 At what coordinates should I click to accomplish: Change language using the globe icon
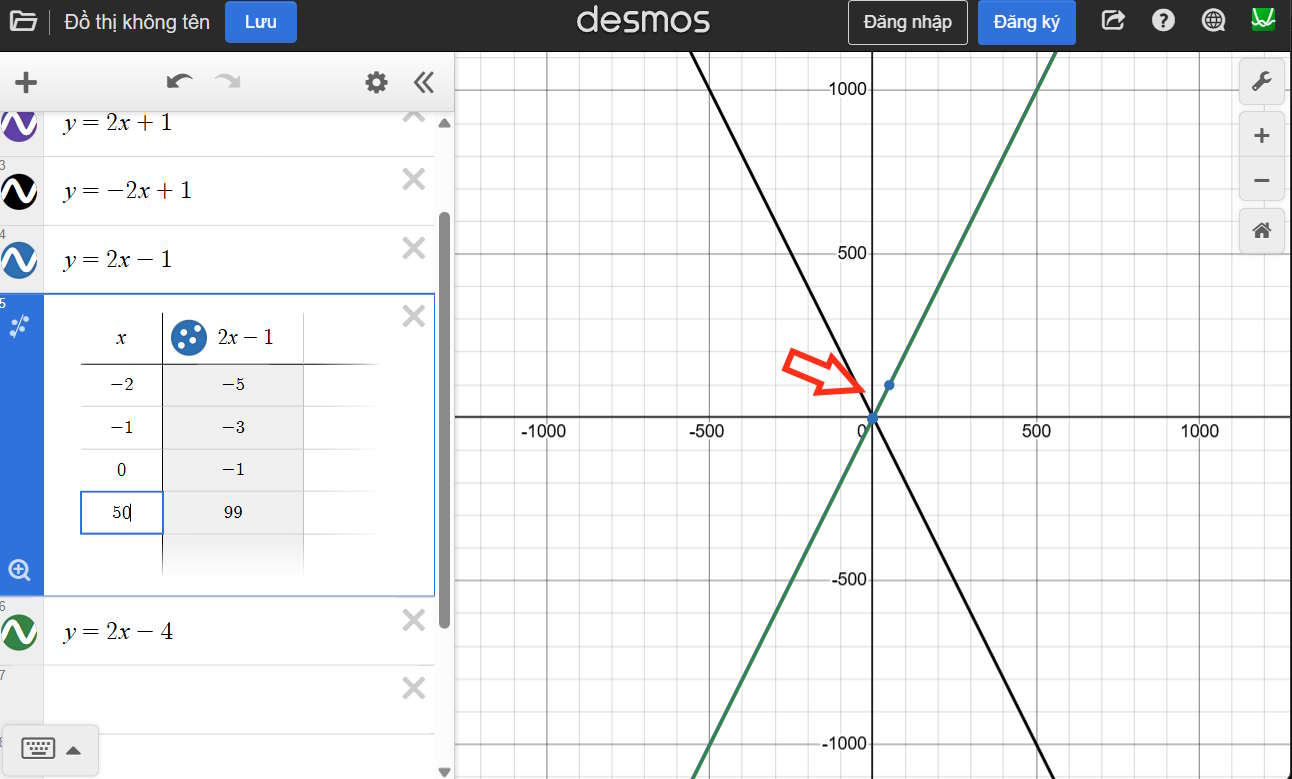[1213, 19]
